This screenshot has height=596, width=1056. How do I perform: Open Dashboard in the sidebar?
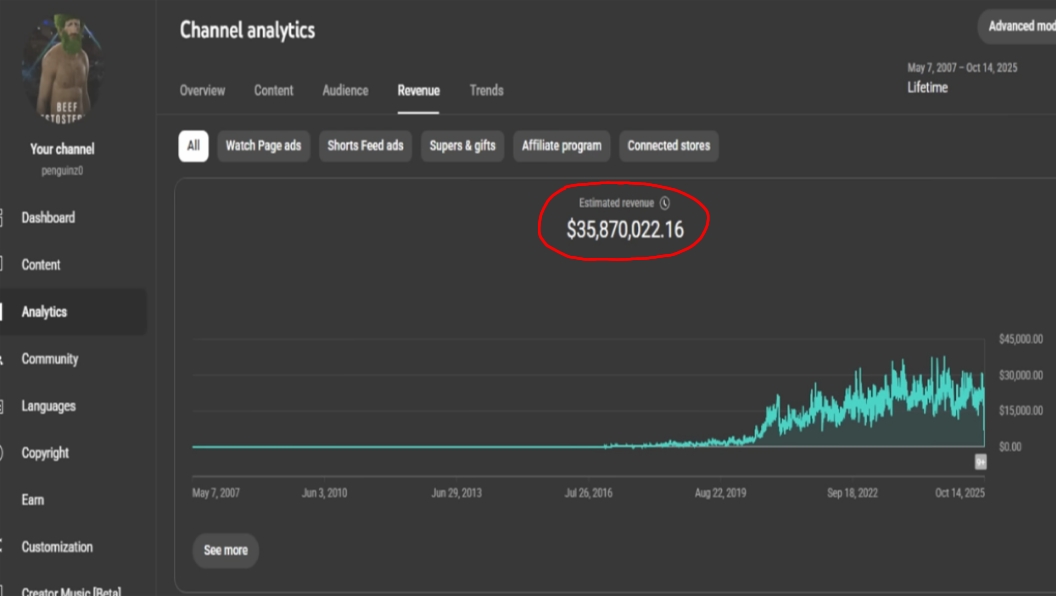click(48, 218)
